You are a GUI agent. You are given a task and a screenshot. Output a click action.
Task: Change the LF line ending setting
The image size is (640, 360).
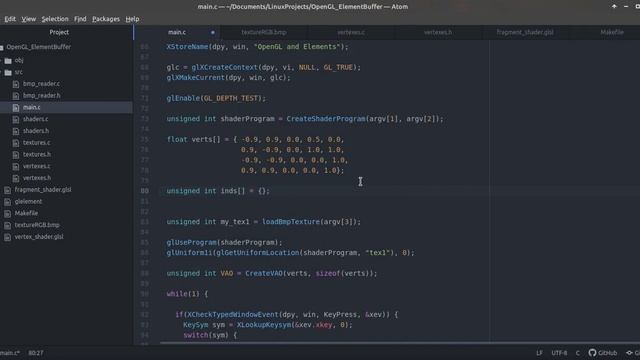coord(539,353)
